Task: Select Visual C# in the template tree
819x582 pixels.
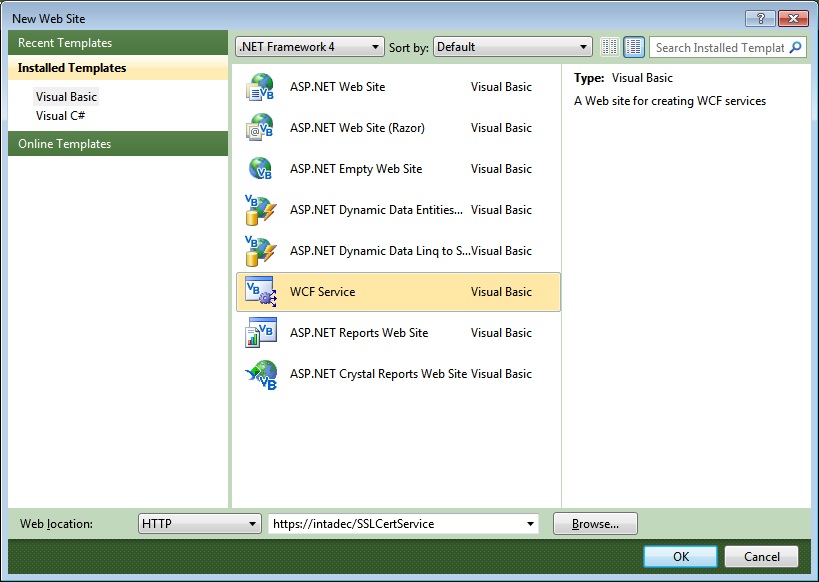Action: pos(60,115)
